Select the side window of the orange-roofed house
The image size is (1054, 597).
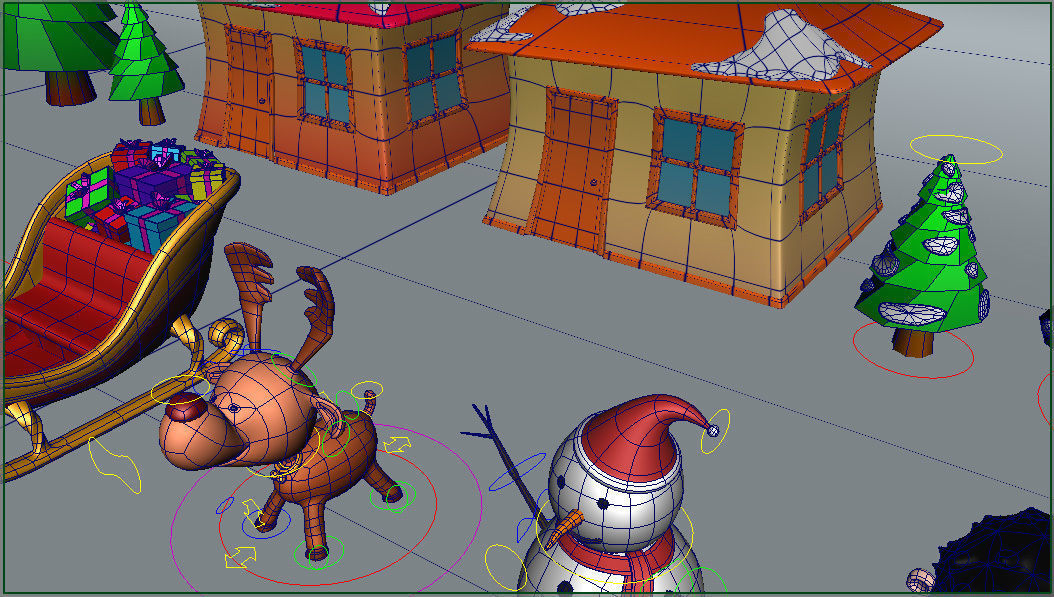pos(823,159)
